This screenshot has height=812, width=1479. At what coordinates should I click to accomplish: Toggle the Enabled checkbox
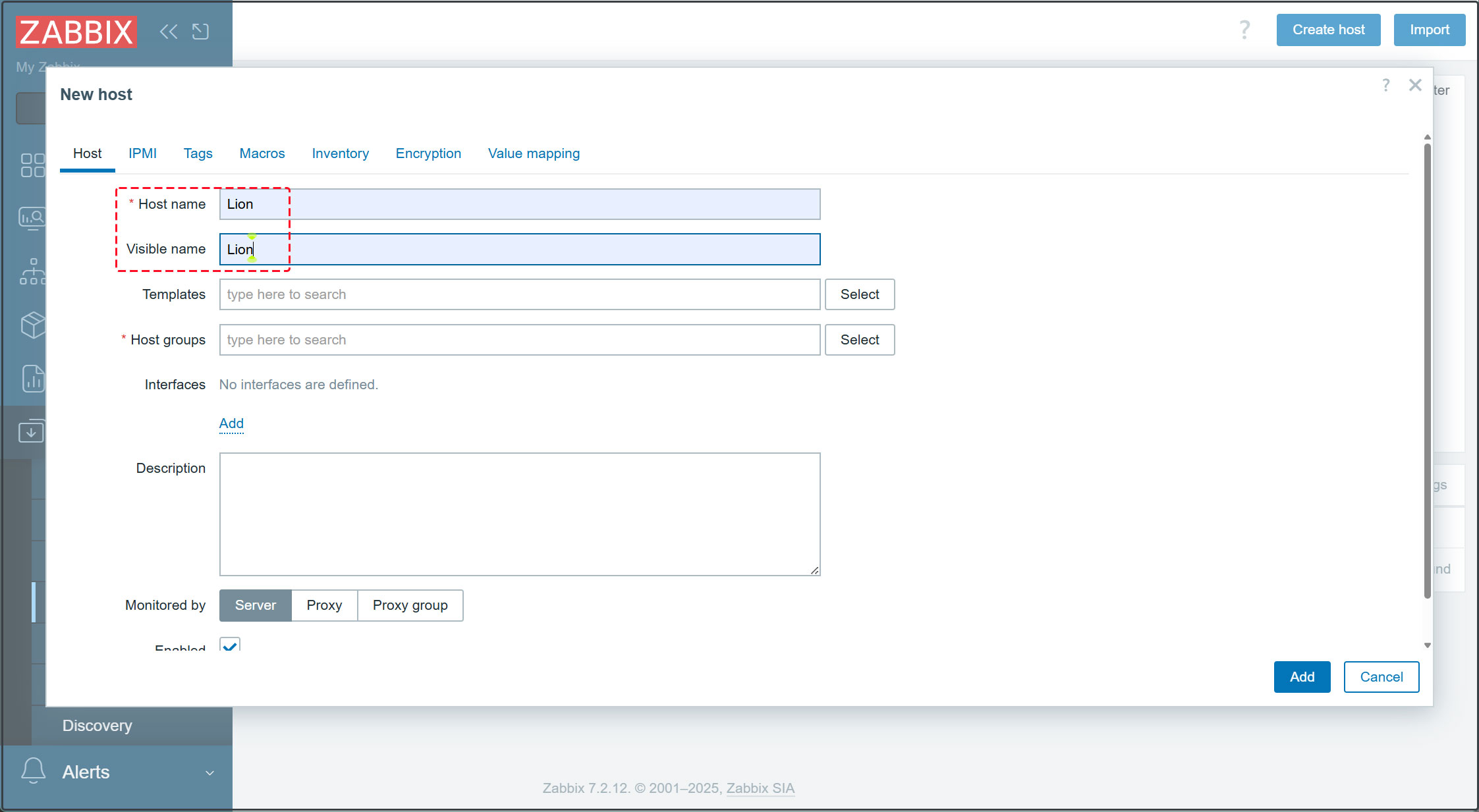(x=230, y=645)
